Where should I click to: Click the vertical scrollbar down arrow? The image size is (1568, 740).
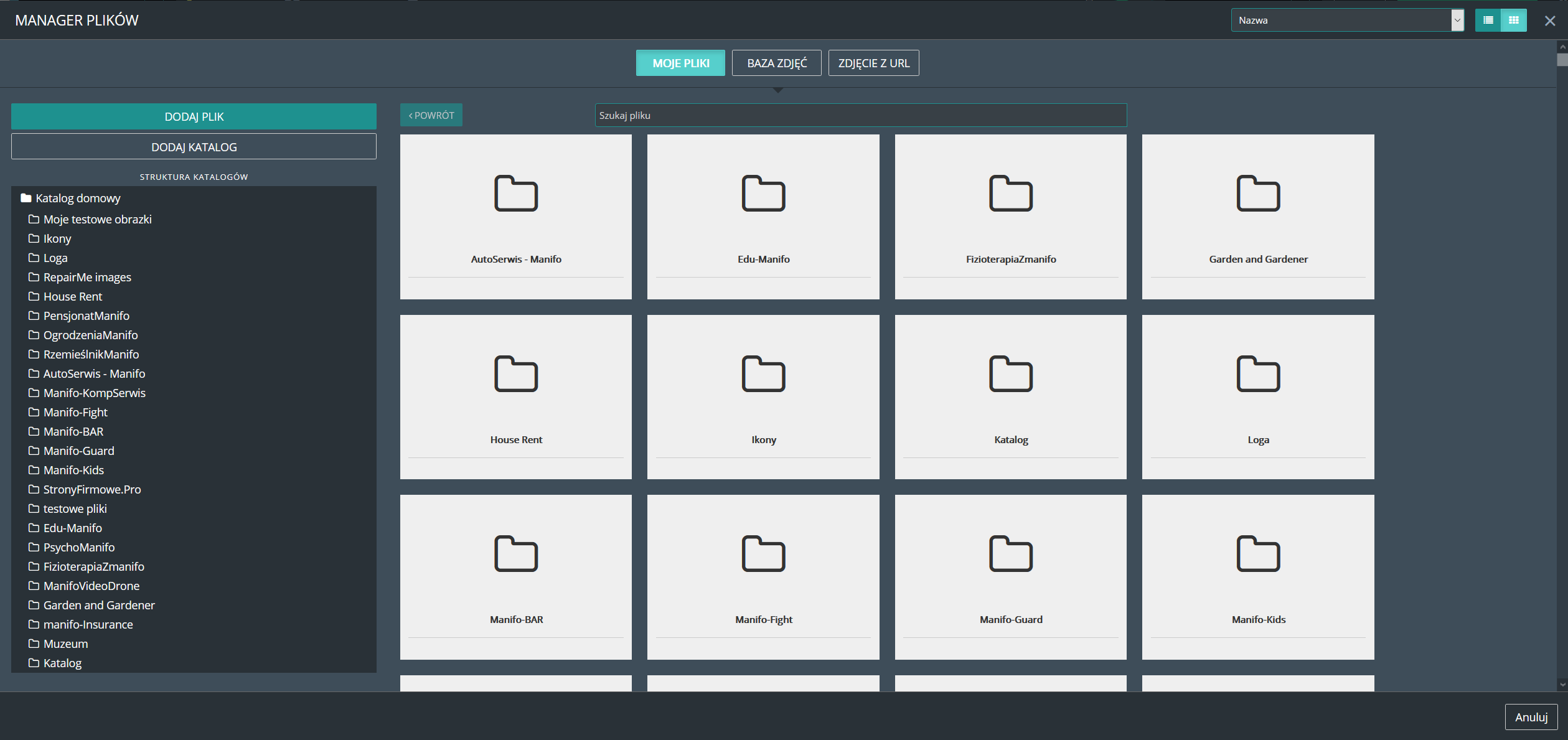tap(1562, 685)
